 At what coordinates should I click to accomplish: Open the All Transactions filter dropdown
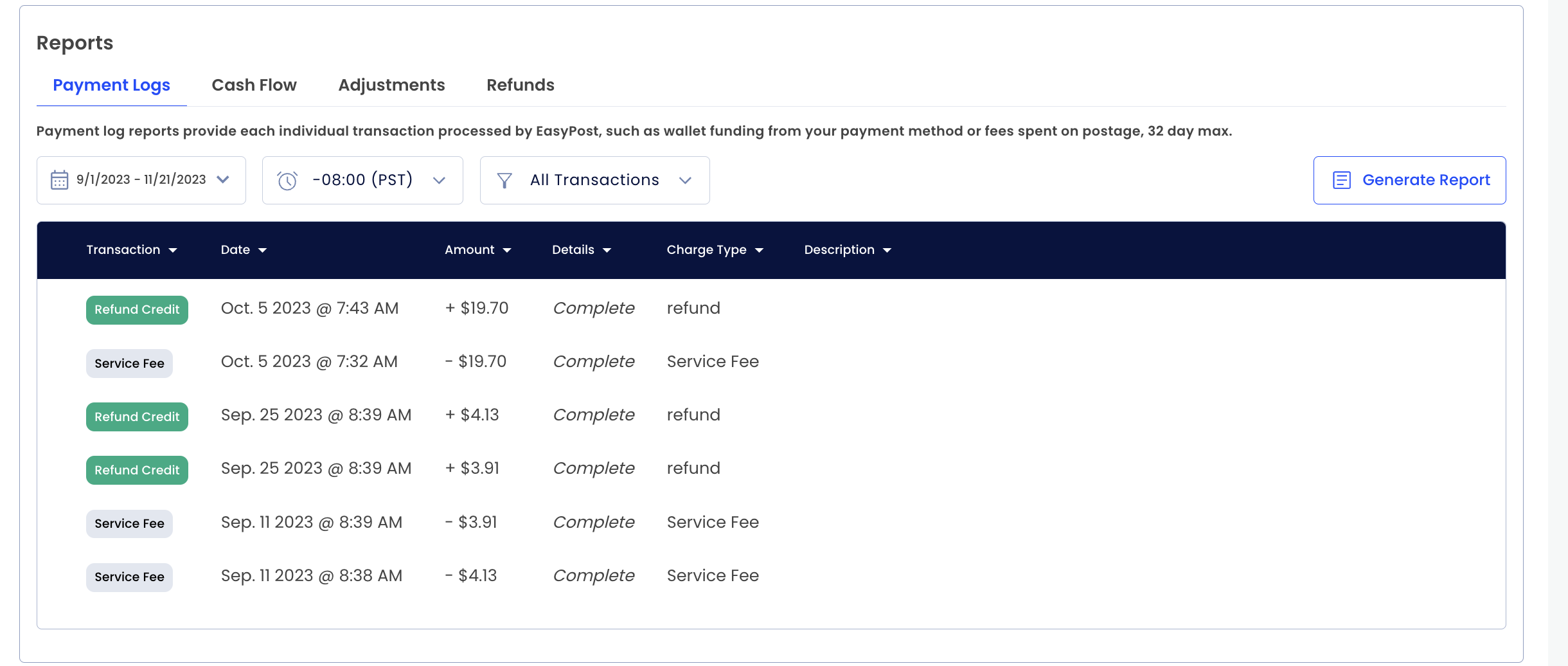pos(595,180)
